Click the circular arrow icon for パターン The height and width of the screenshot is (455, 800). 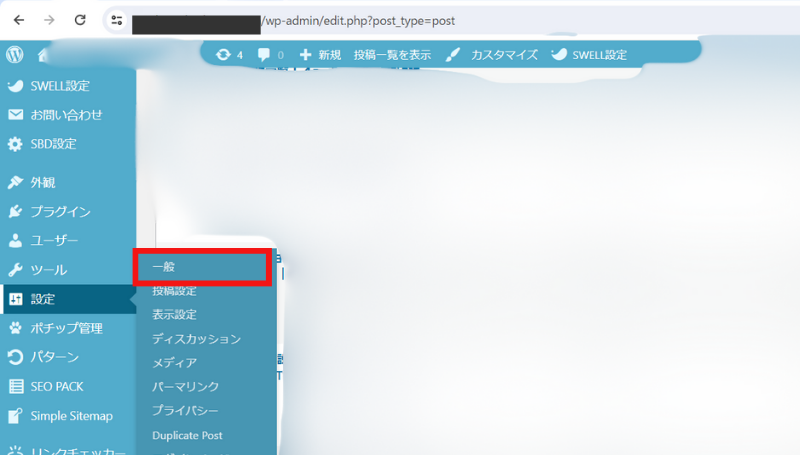click(15, 357)
